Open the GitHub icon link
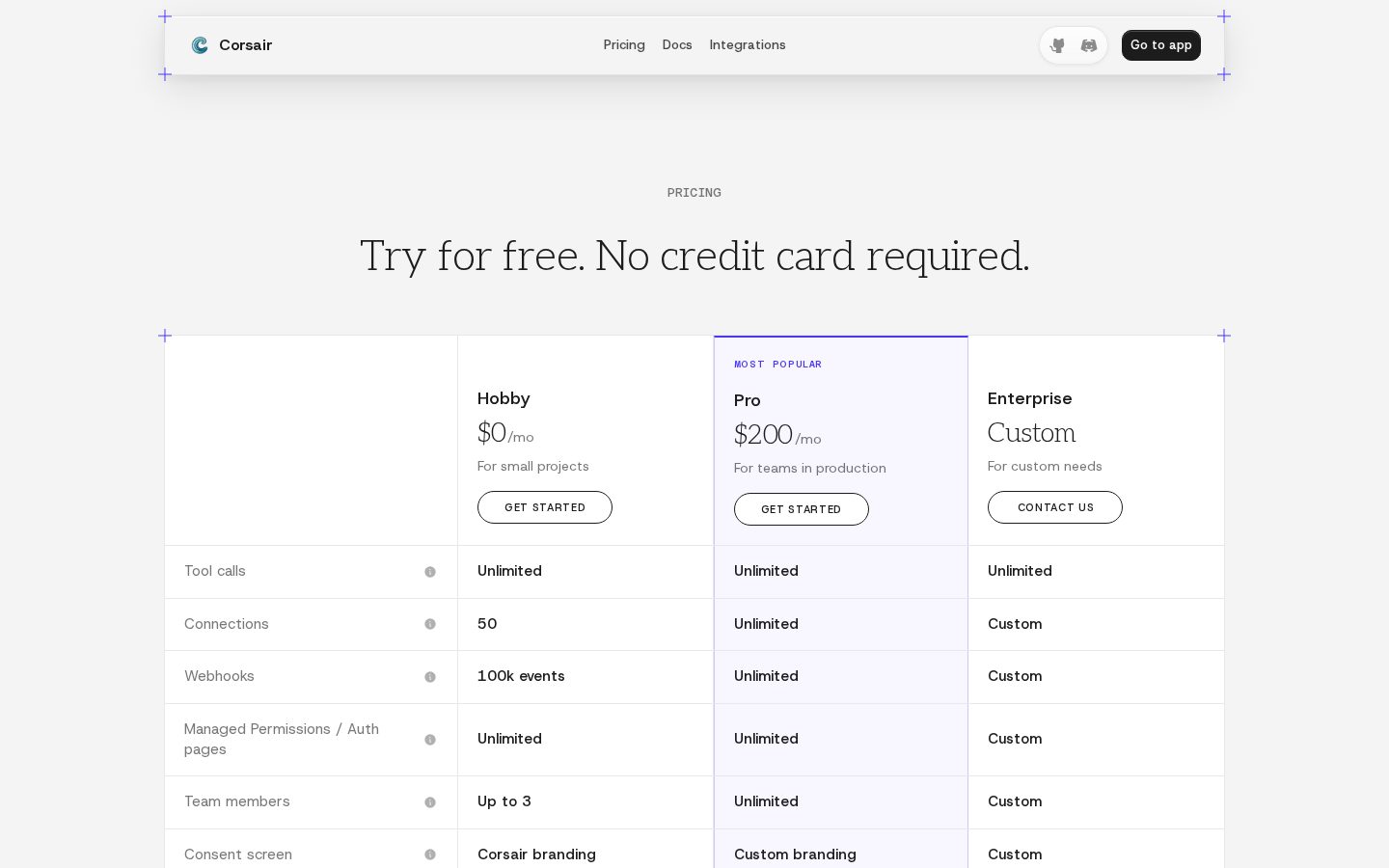This screenshot has height=868, width=1389. click(1057, 45)
